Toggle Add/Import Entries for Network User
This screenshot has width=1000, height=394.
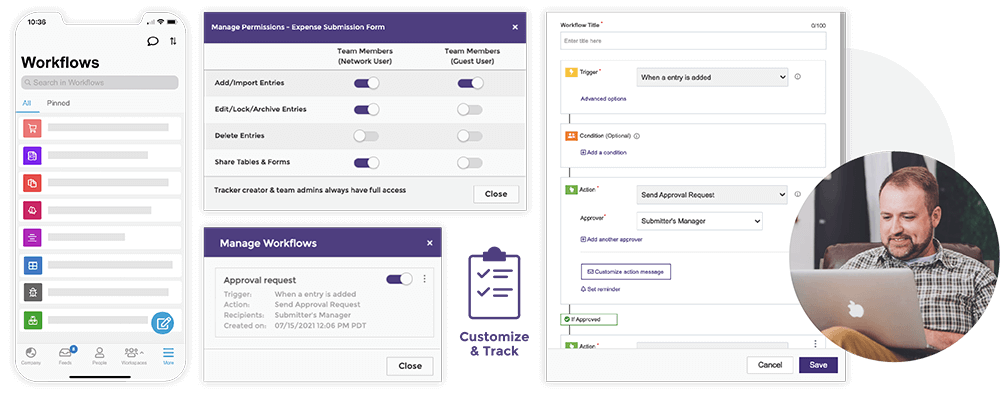click(x=367, y=83)
